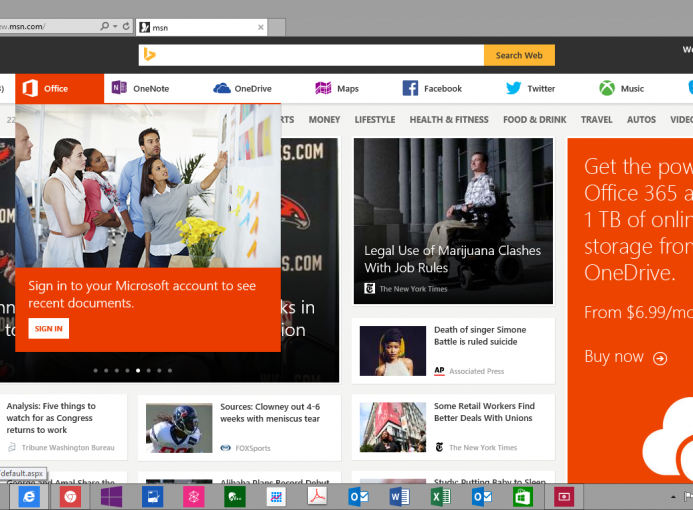Close the msn browser tab
The width and height of the screenshot is (693, 510).
(261, 27)
